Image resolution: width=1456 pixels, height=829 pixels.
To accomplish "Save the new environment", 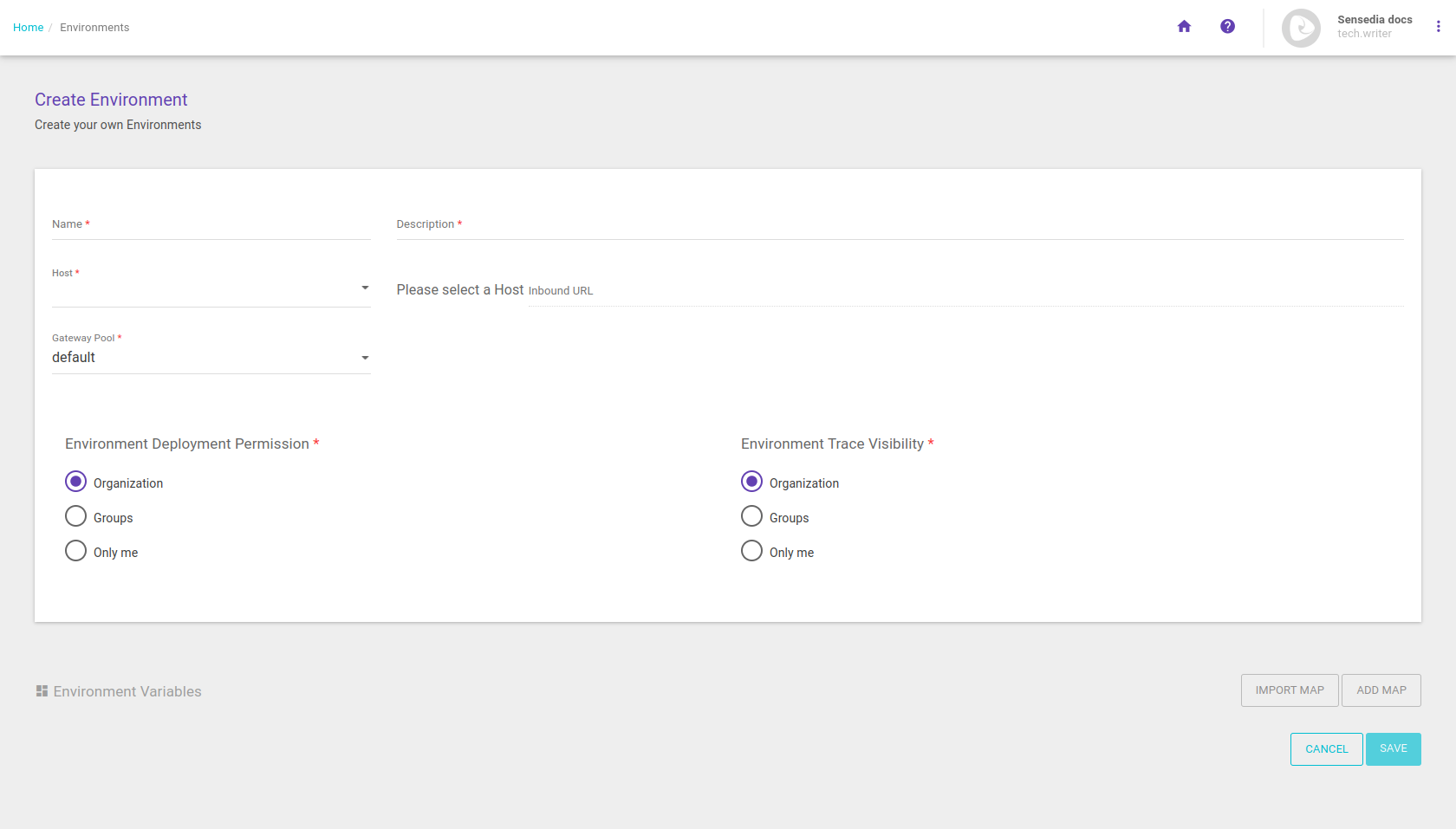I will [1393, 749].
